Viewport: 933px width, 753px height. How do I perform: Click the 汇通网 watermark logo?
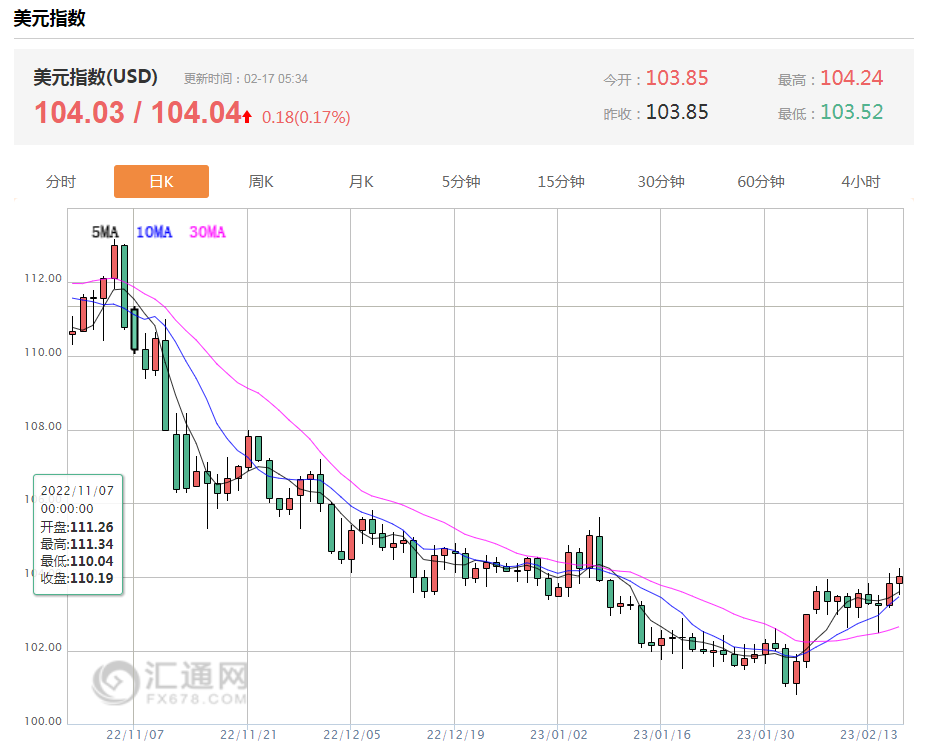click(x=170, y=681)
